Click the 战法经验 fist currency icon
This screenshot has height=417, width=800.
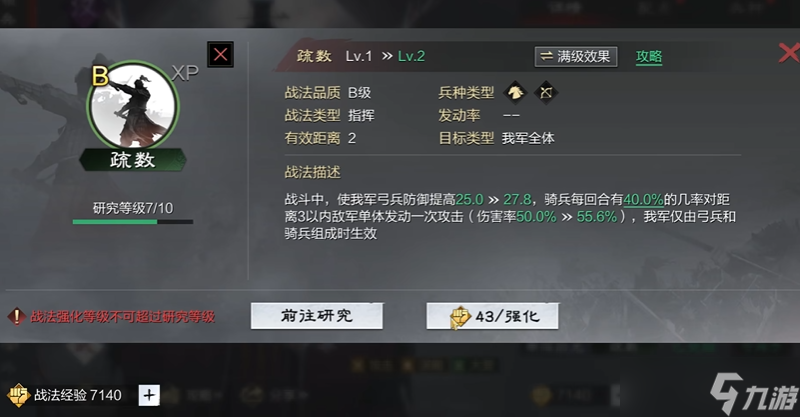coord(18,395)
